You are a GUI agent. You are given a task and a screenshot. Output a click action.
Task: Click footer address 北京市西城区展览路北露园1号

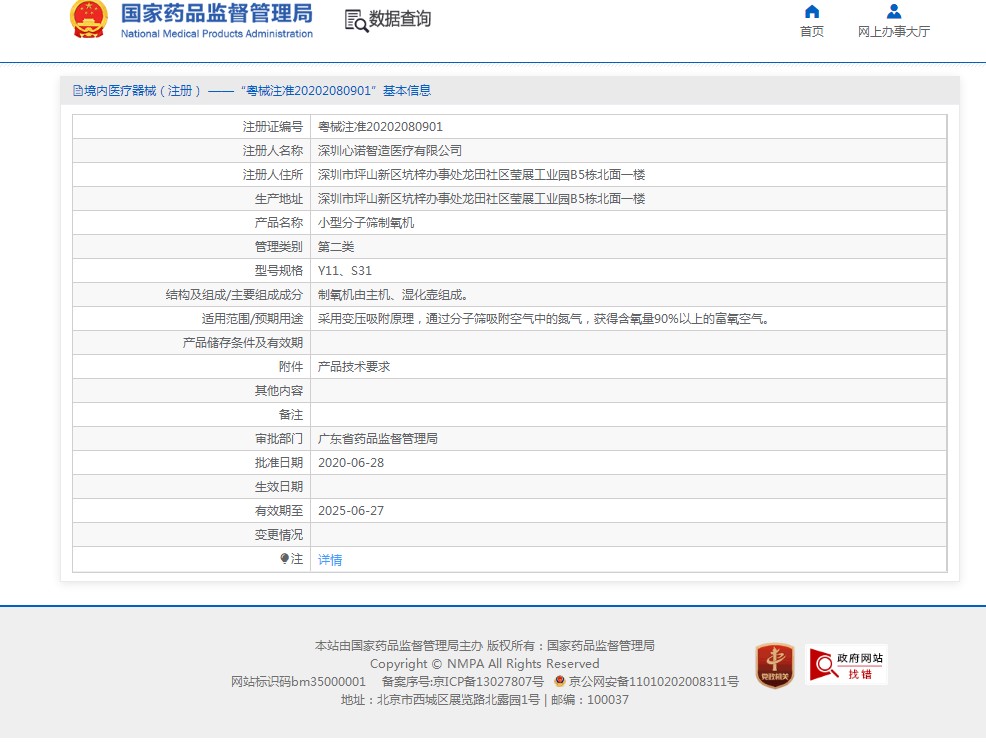coord(458,700)
